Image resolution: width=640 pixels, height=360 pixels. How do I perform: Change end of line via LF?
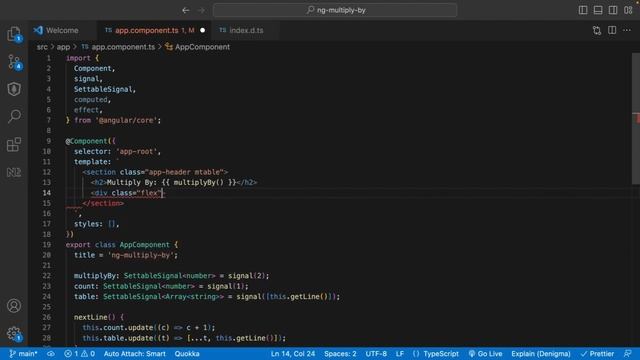click(x=400, y=354)
